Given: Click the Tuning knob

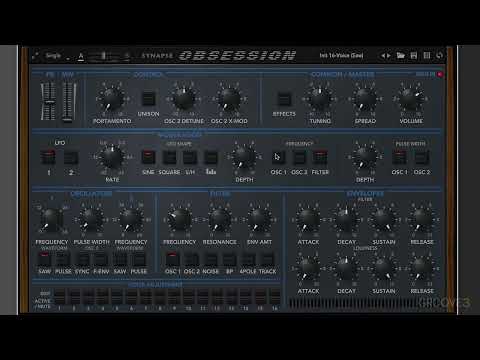Looking at the screenshot, I should pos(320,99).
